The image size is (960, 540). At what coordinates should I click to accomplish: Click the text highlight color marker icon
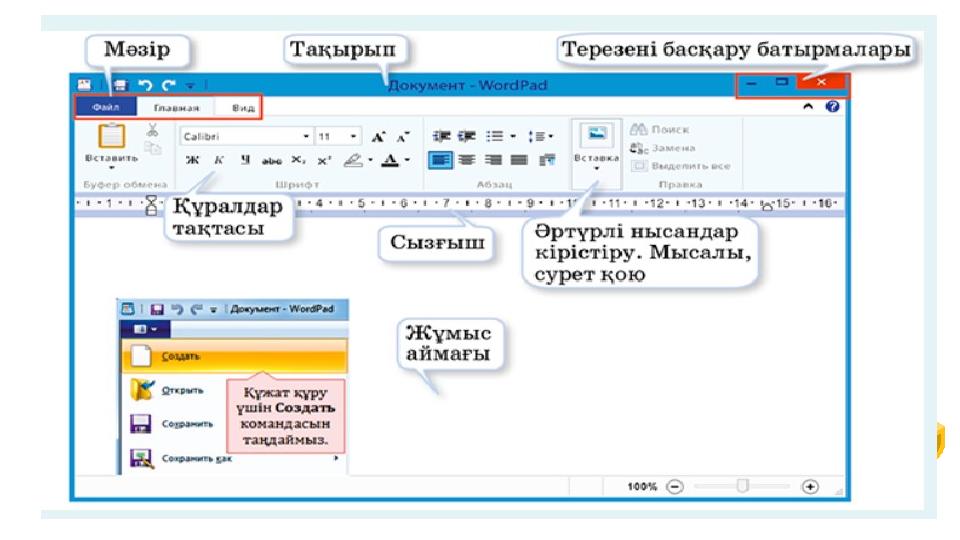353,160
